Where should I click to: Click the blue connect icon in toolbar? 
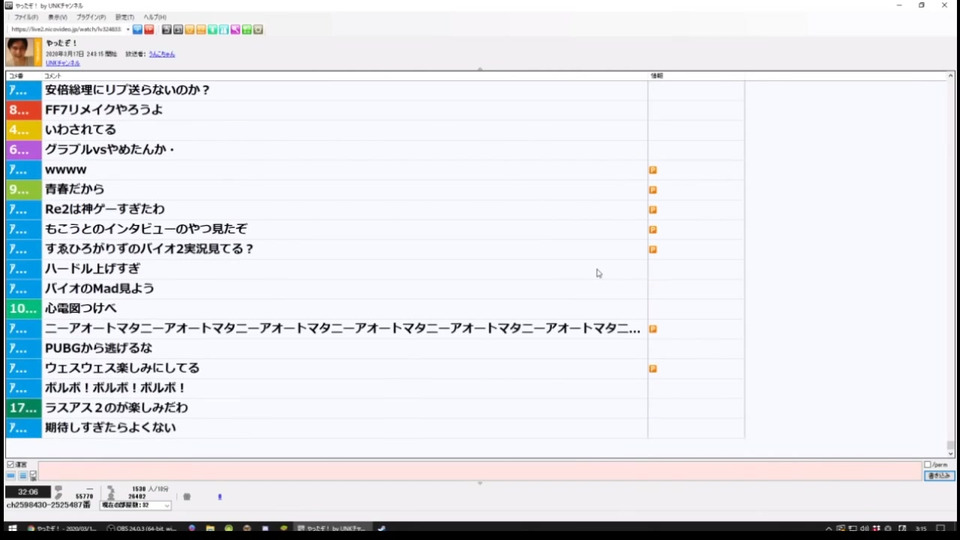[x=138, y=29]
